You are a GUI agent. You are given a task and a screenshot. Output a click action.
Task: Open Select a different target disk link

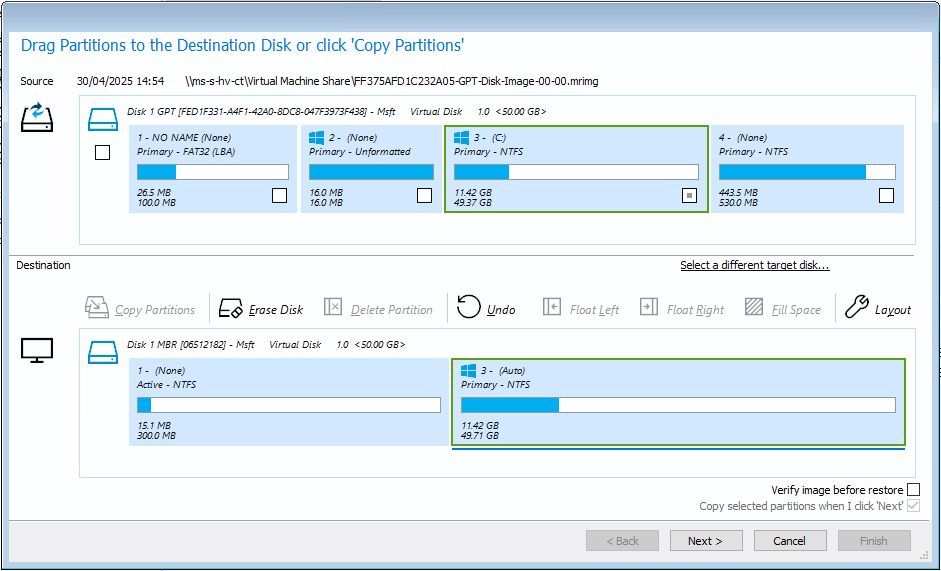[x=755, y=265]
